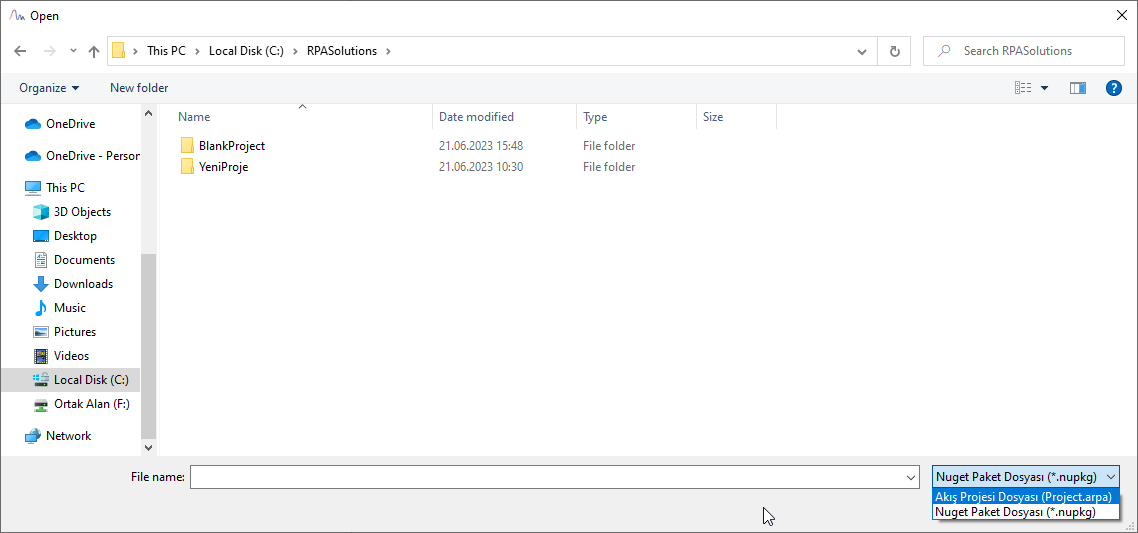This screenshot has width=1138, height=533.
Task: Choose Nuget Paket Dosyası (*.nupkg) list option
Action: (x=1015, y=512)
